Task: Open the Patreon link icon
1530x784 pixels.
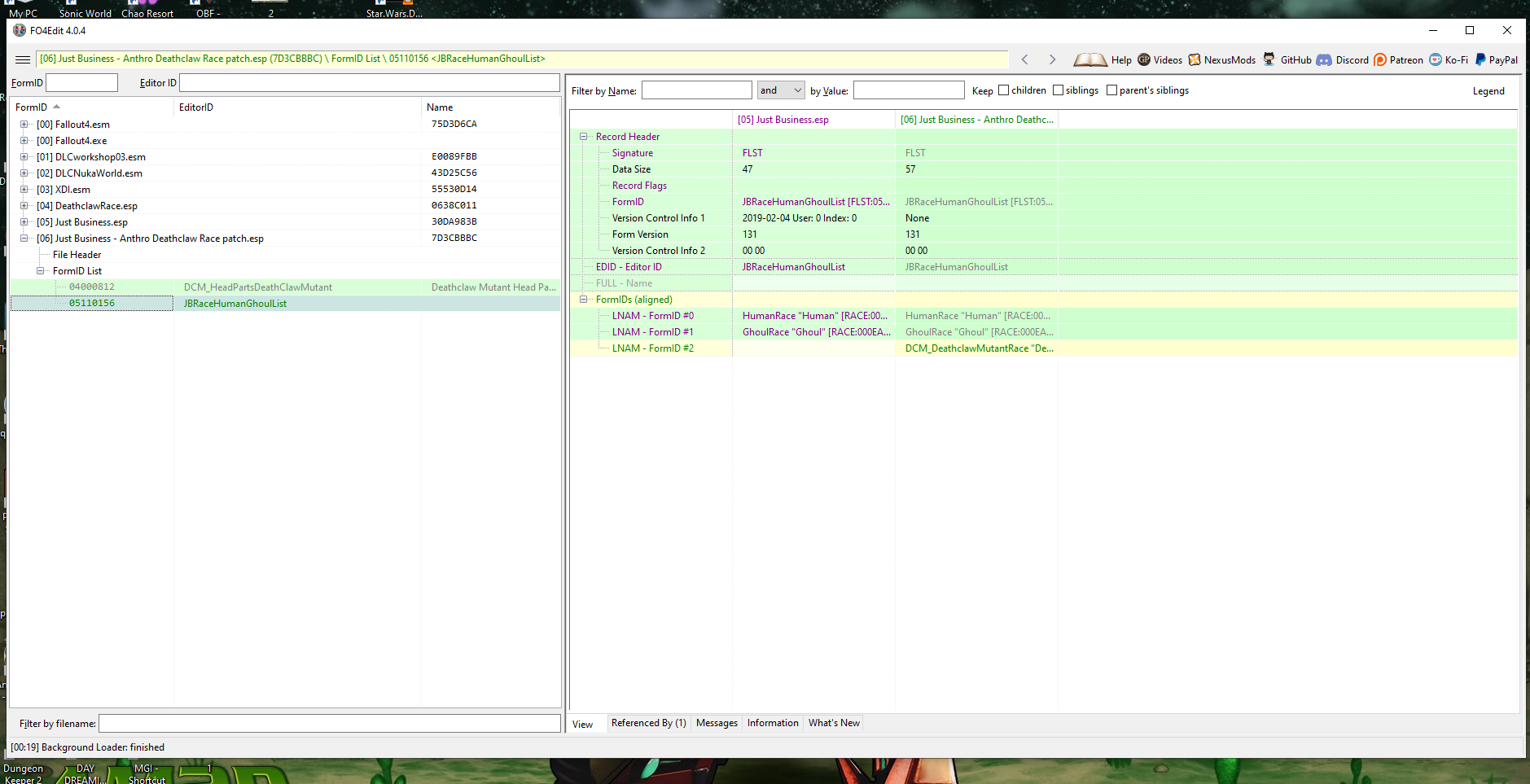Action: (1380, 59)
